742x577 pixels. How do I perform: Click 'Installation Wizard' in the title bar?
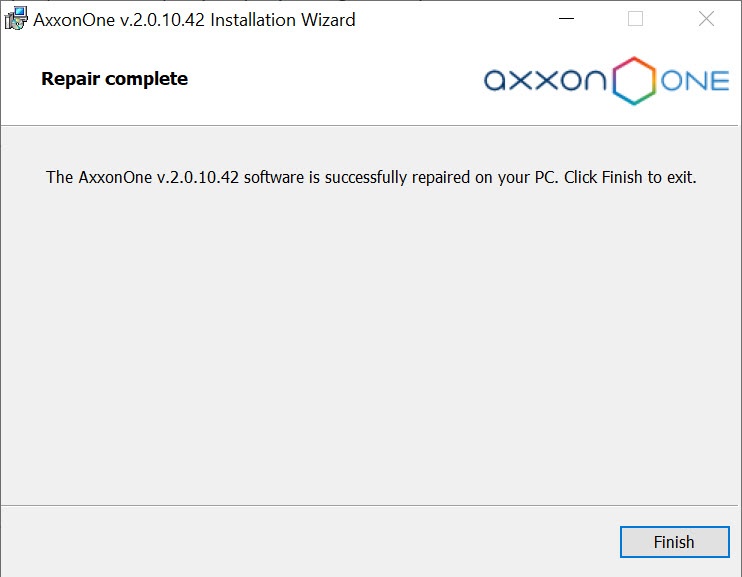point(282,19)
